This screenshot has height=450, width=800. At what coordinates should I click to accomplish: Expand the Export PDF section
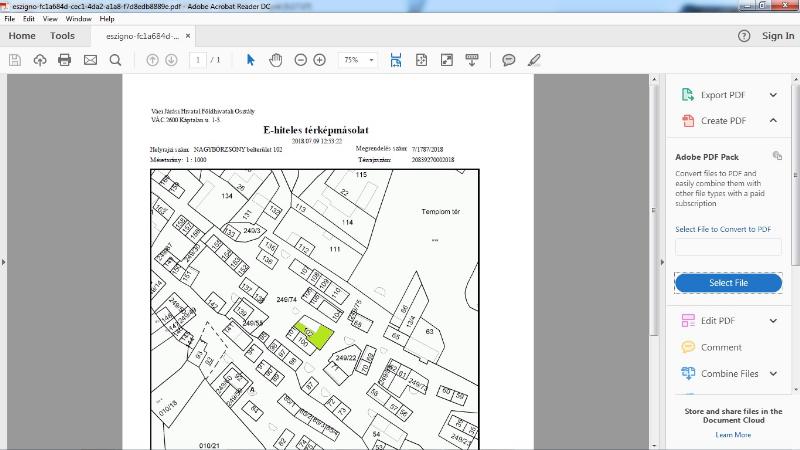[772, 95]
